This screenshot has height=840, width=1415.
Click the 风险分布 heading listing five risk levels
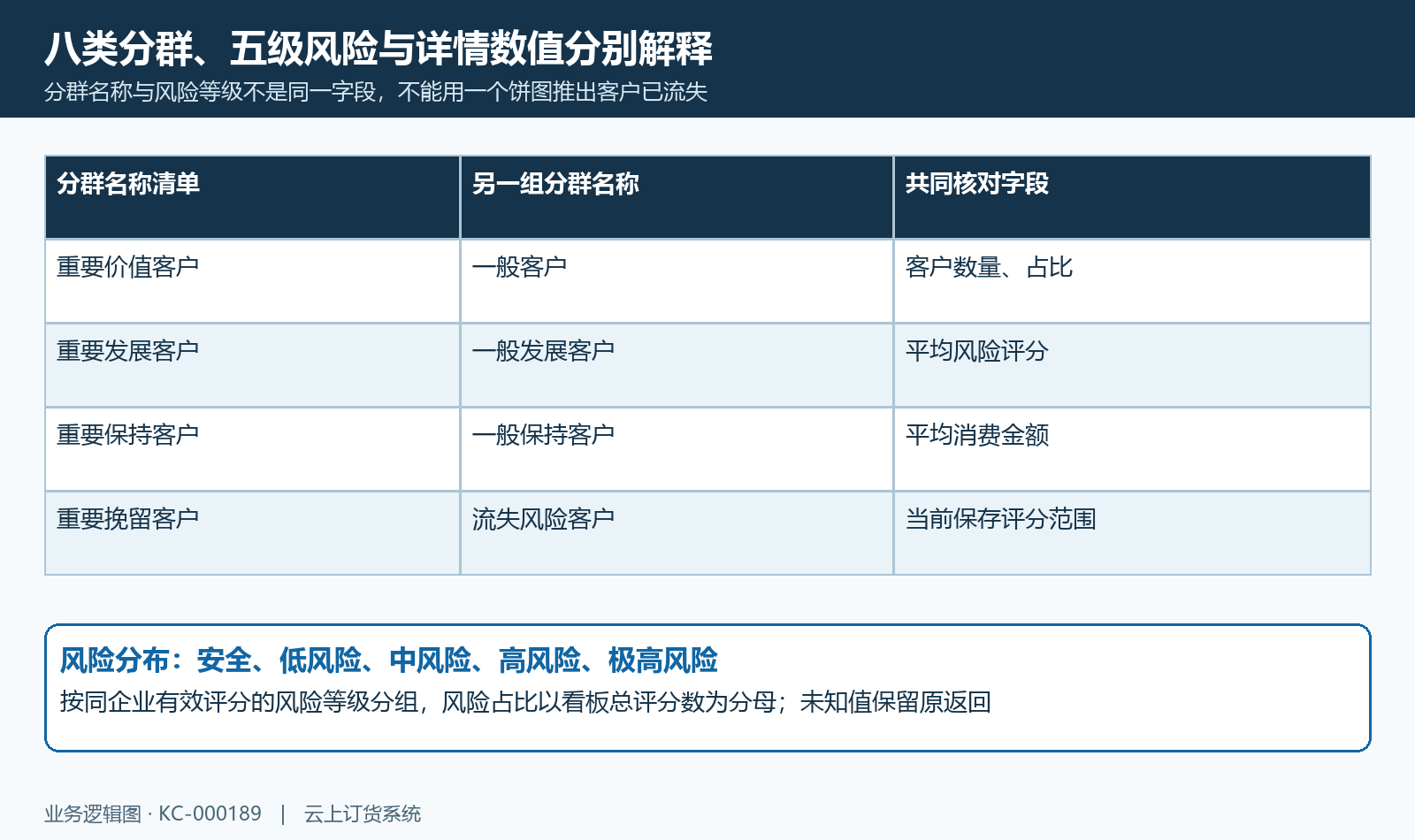click(389, 661)
